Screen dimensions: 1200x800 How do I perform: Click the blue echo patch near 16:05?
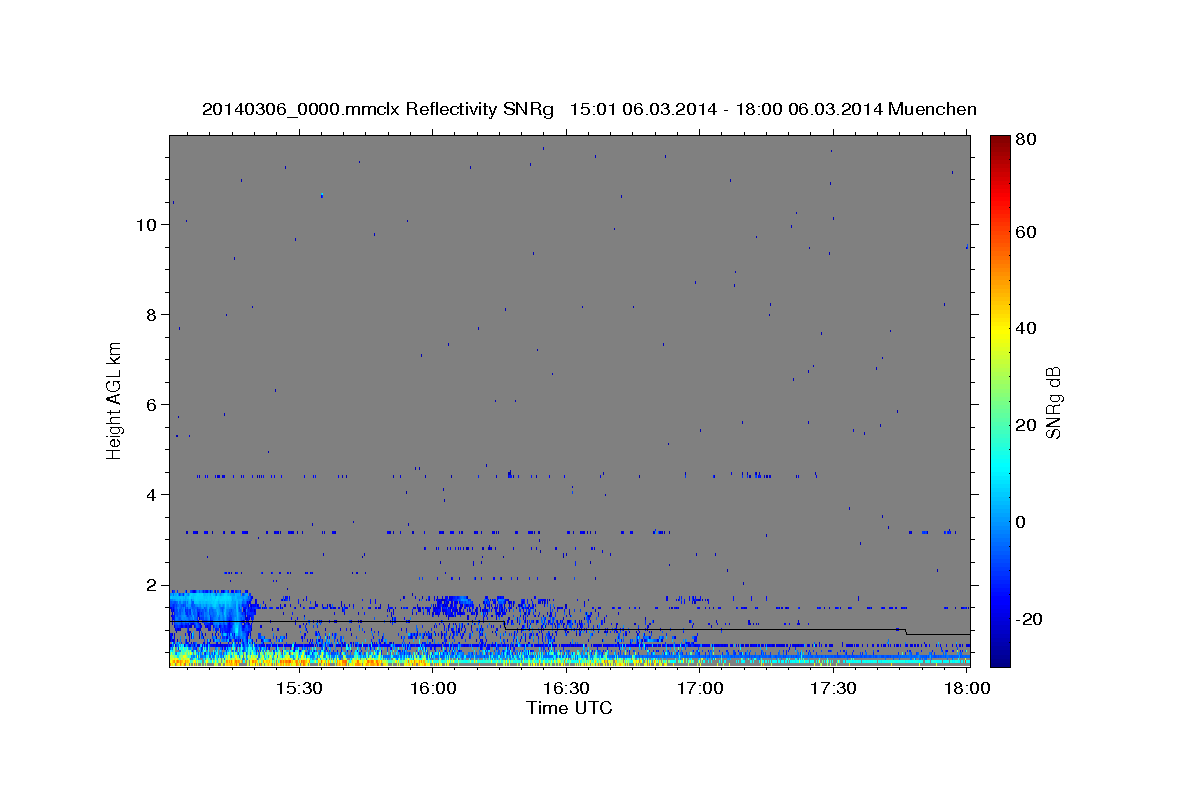pyautogui.click(x=452, y=605)
